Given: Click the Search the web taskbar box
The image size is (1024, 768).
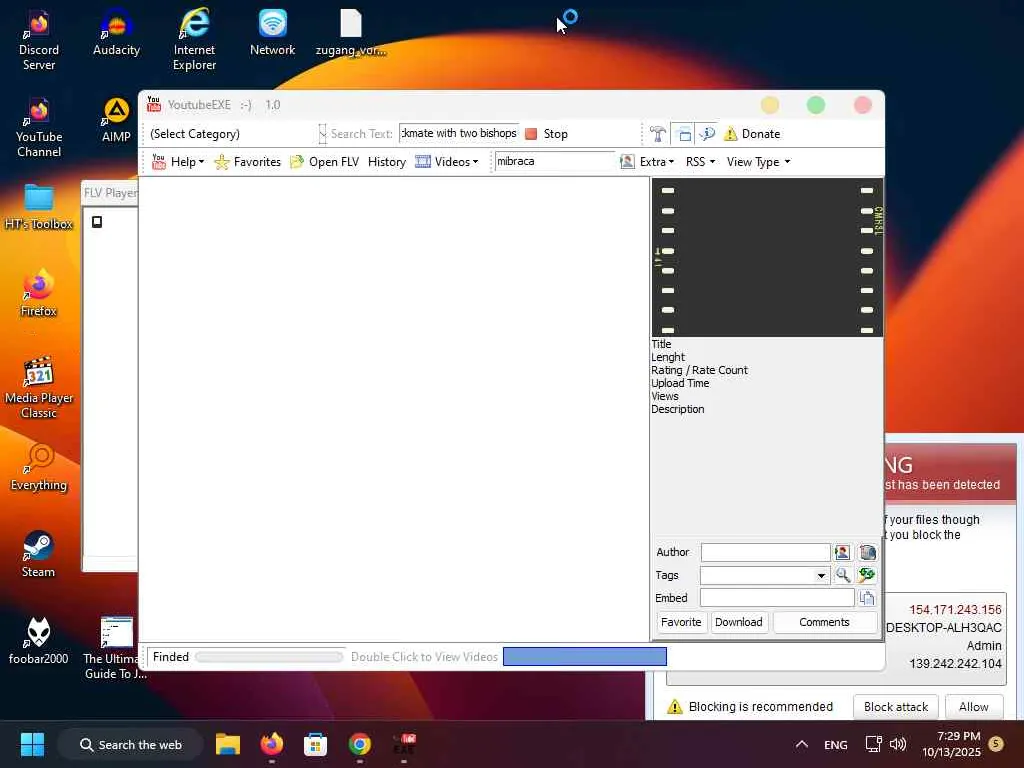Looking at the screenshot, I should tap(130, 744).
